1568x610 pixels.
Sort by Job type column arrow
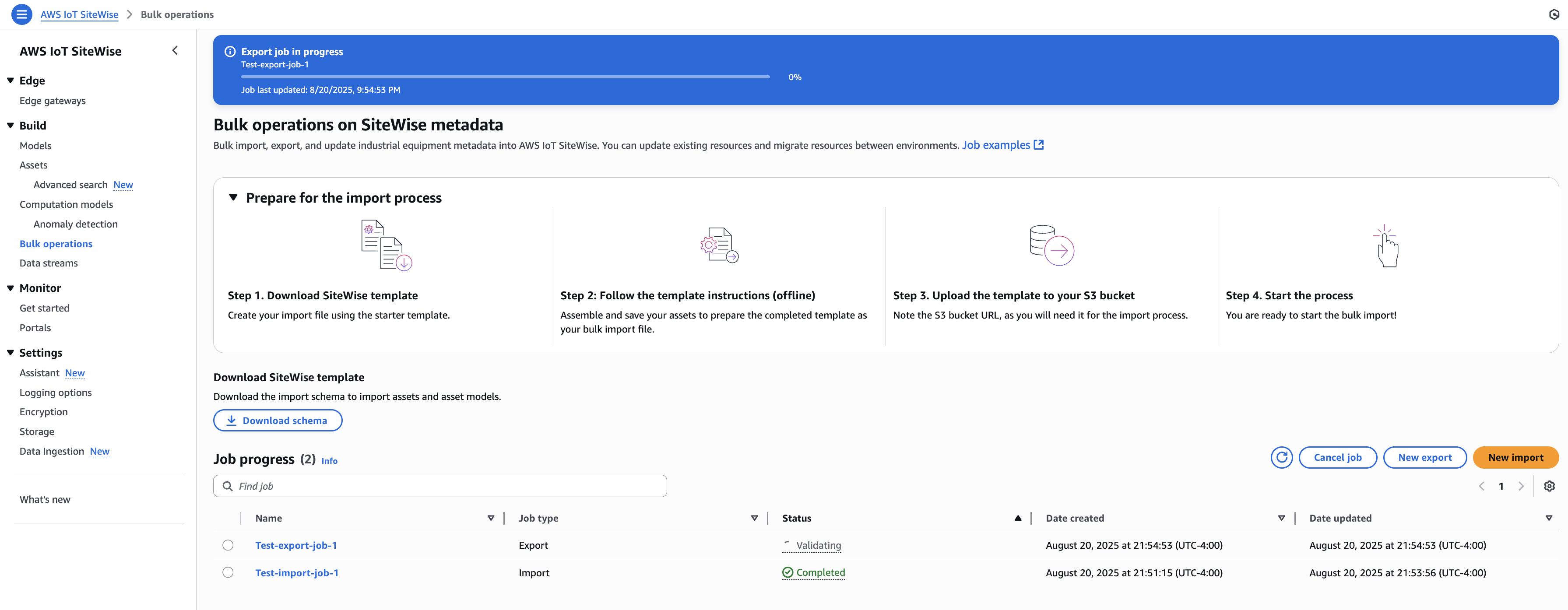pos(754,518)
